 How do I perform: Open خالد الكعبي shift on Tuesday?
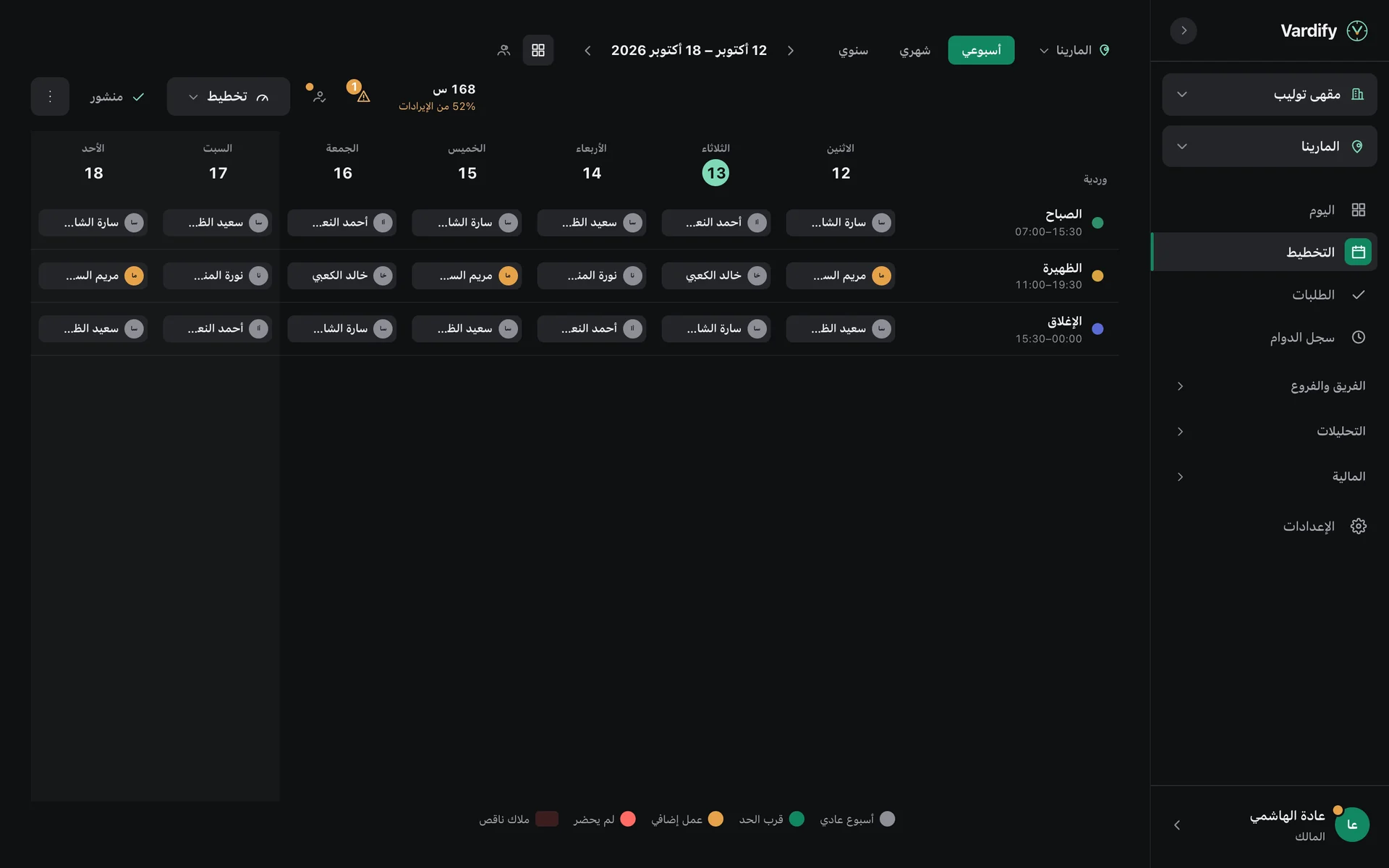click(716, 276)
